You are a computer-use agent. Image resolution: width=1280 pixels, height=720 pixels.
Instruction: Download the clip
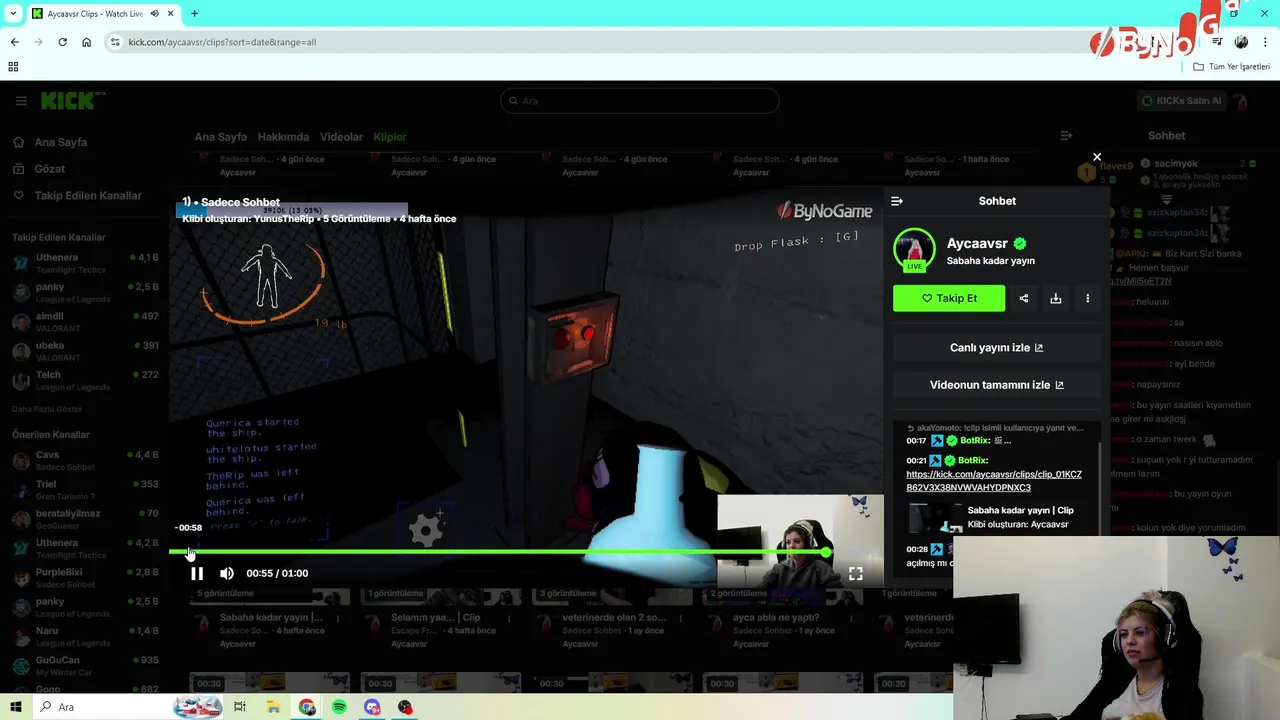point(1056,298)
